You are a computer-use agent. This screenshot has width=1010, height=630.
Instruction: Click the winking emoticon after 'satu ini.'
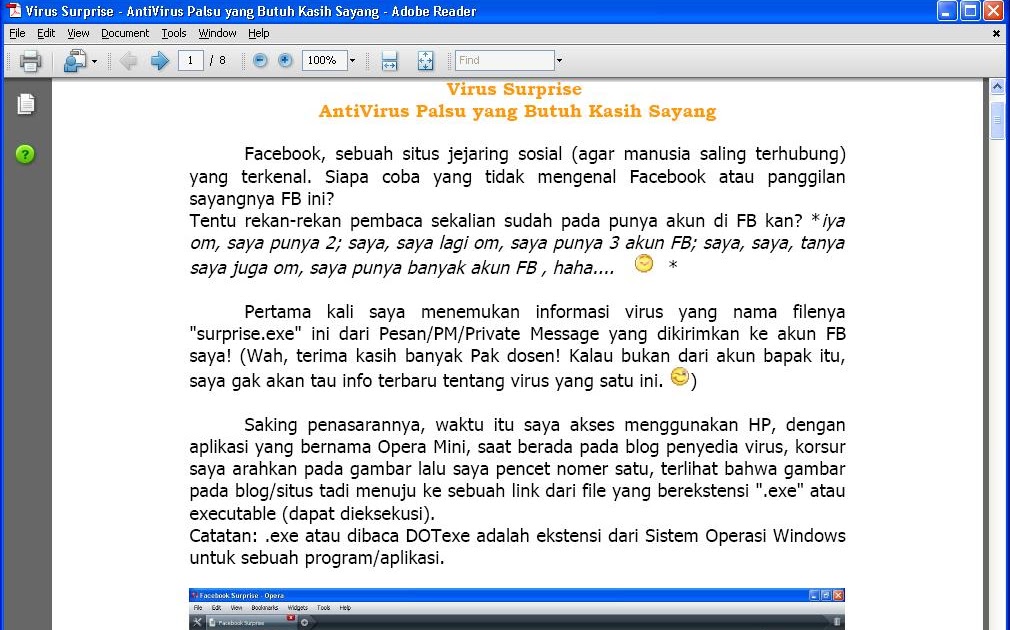[x=680, y=376]
